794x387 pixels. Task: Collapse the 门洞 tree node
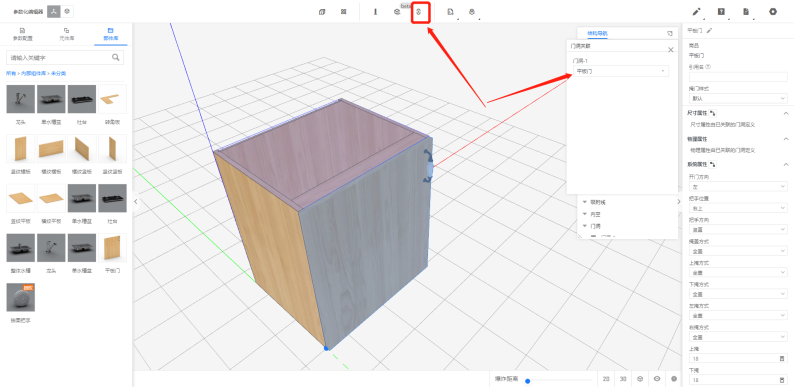pyautogui.click(x=585, y=226)
